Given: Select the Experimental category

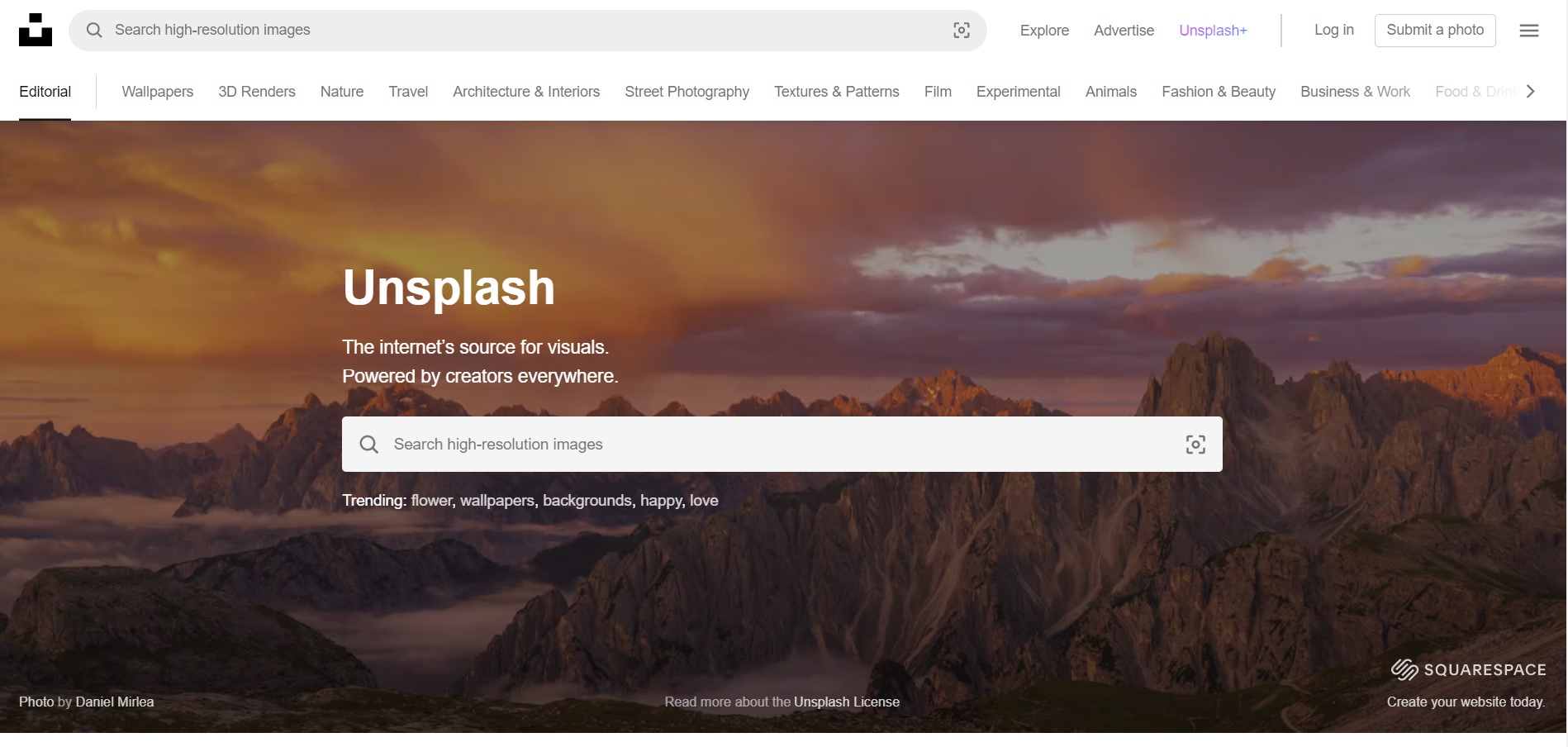Looking at the screenshot, I should pos(1019,92).
